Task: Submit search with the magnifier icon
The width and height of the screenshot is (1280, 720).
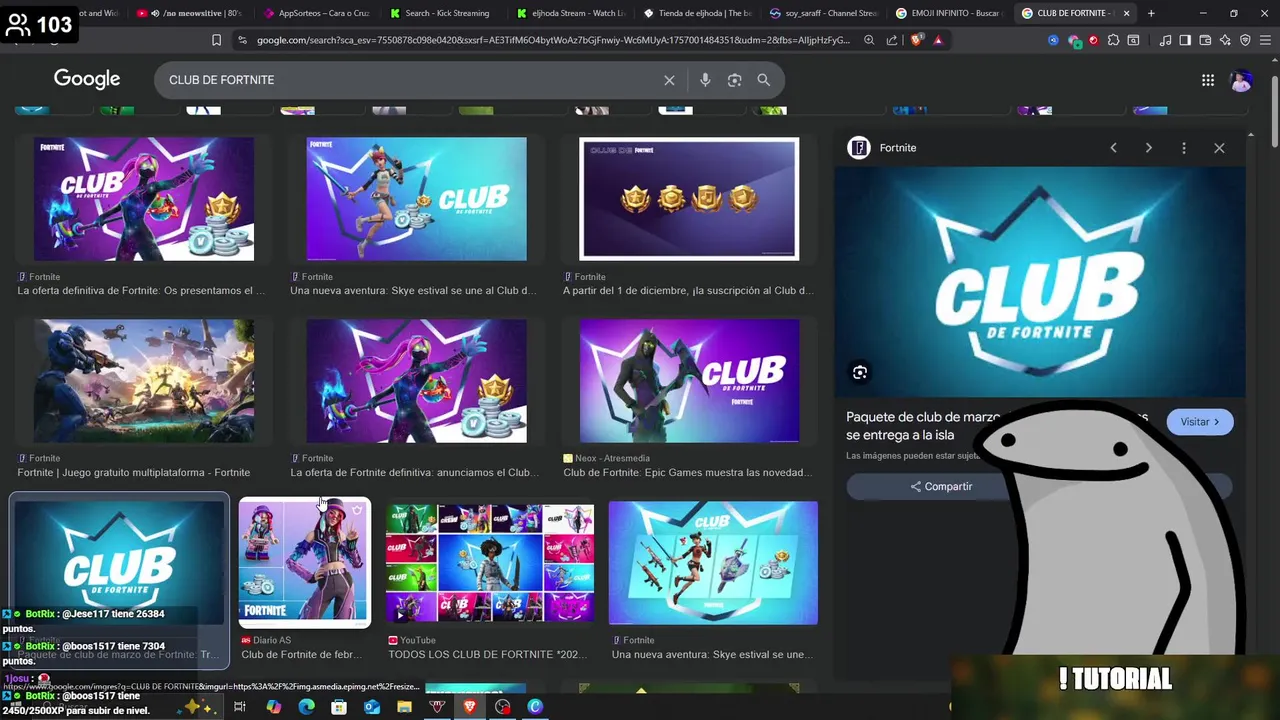Action: [764, 80]
